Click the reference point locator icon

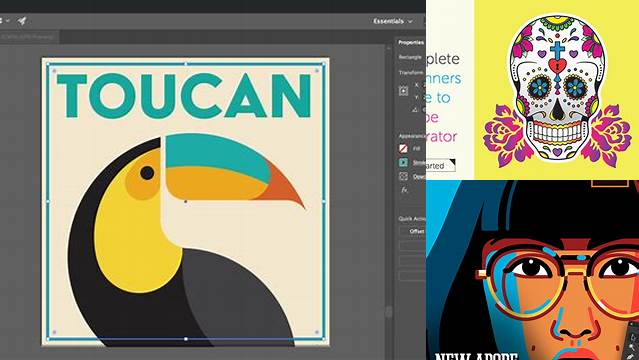403,91
